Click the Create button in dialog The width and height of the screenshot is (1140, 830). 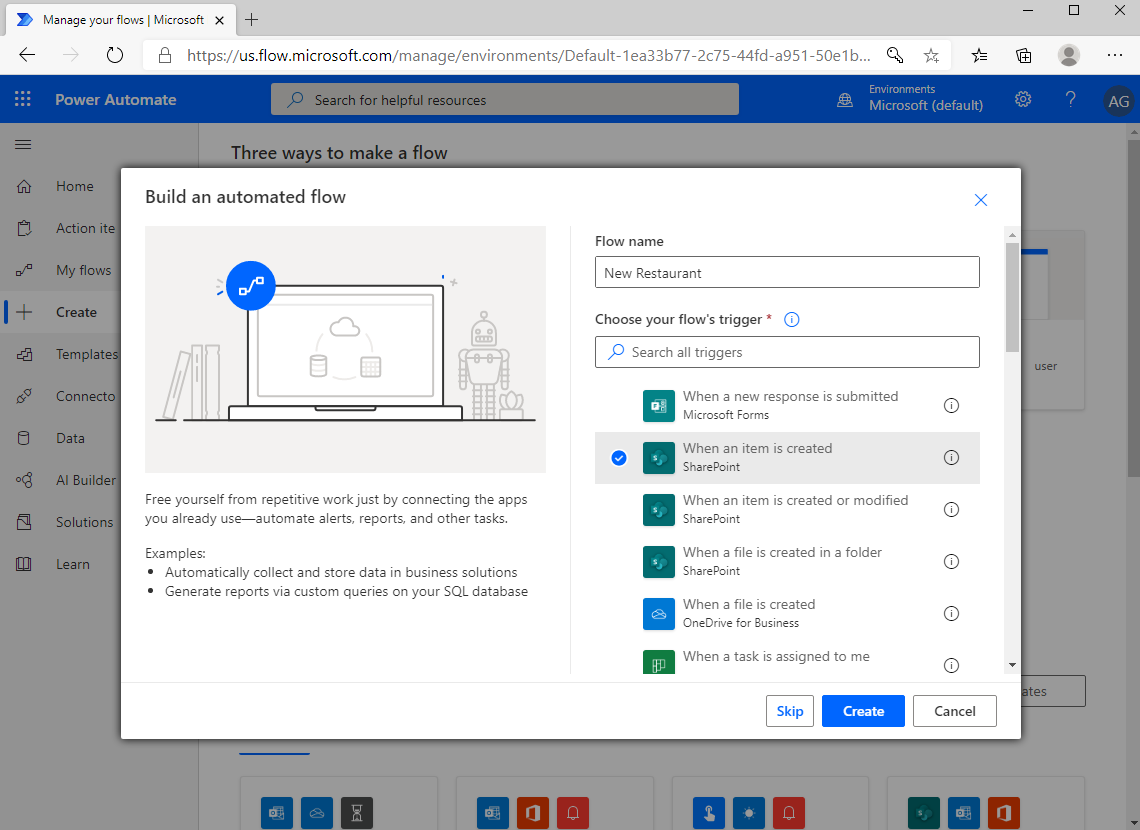(863, 711)
